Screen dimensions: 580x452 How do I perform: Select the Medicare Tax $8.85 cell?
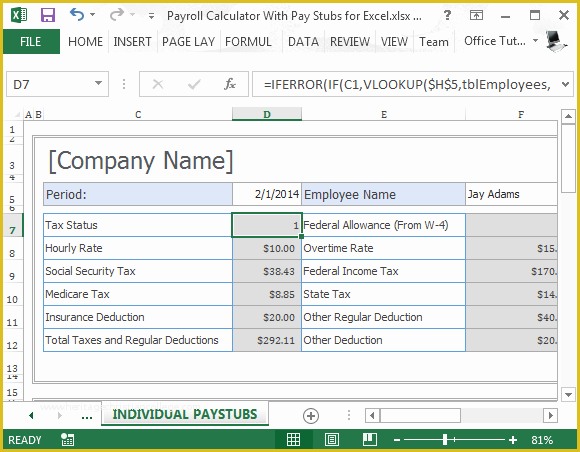pos(267,294)
